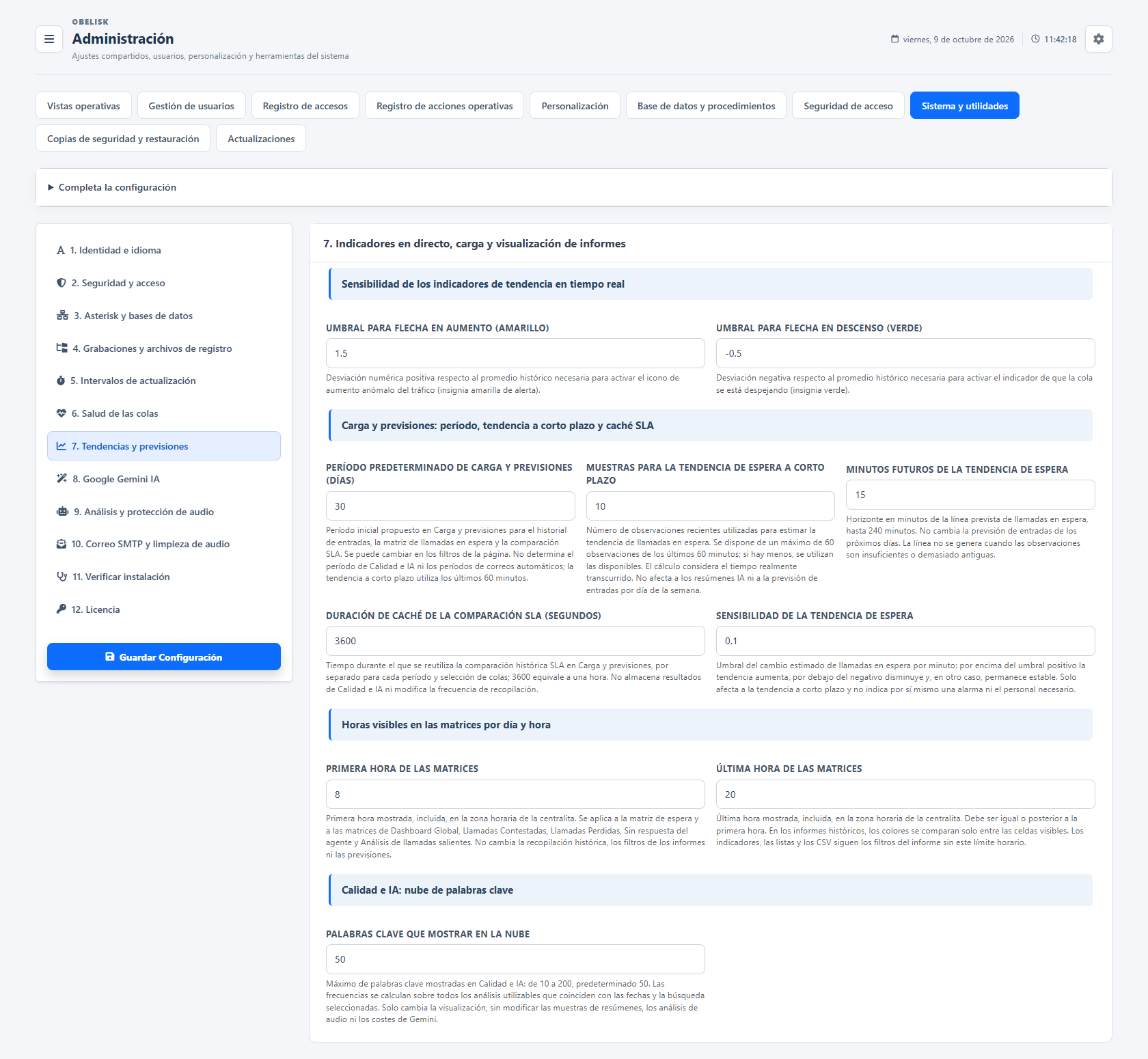Select the "12. Licencia" sidebar label

[96, 609]
